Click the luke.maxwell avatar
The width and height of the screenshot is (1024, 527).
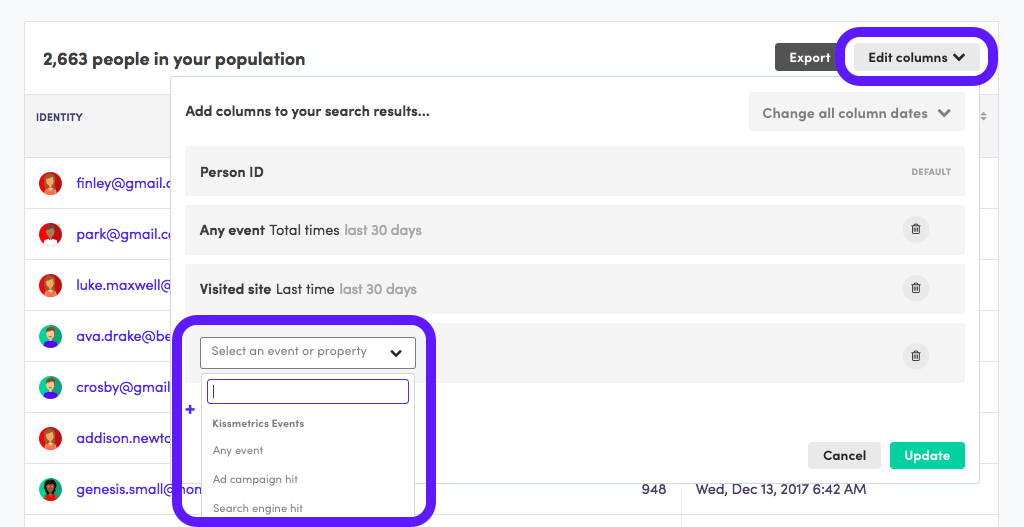(50, 285)
